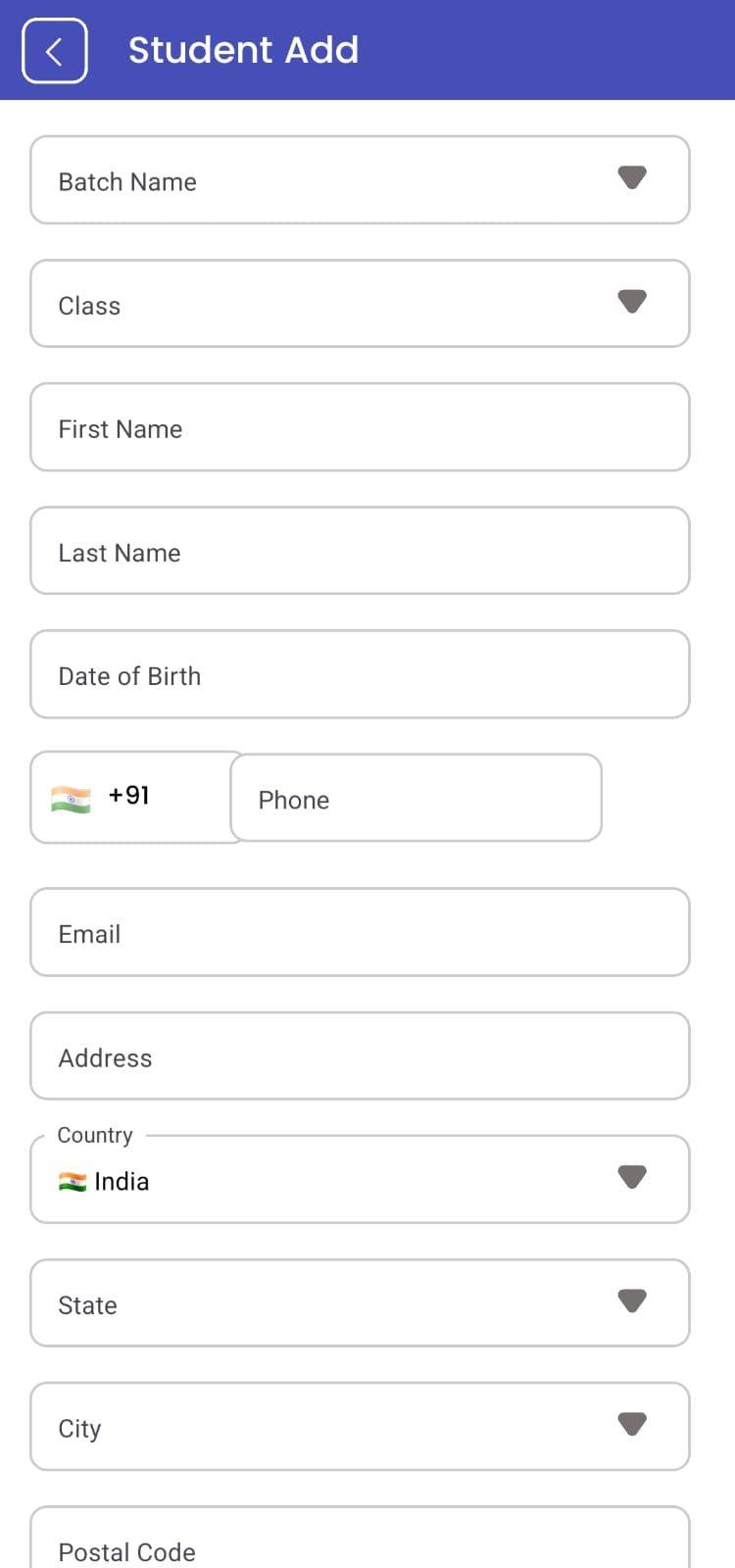Select the Batch Name field label
Image resolution: width=735 pixels, height=1568 pixels.
(x=127, y=182)
